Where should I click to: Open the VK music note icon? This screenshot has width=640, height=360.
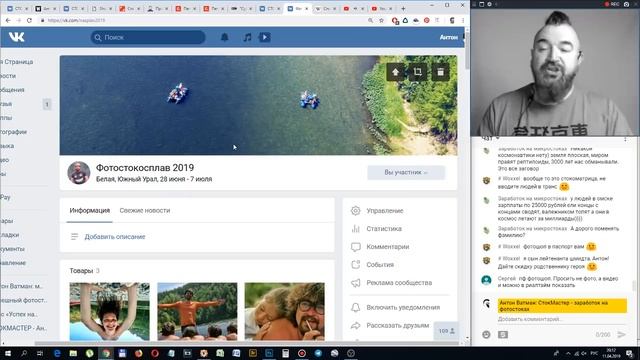(247, 37)
